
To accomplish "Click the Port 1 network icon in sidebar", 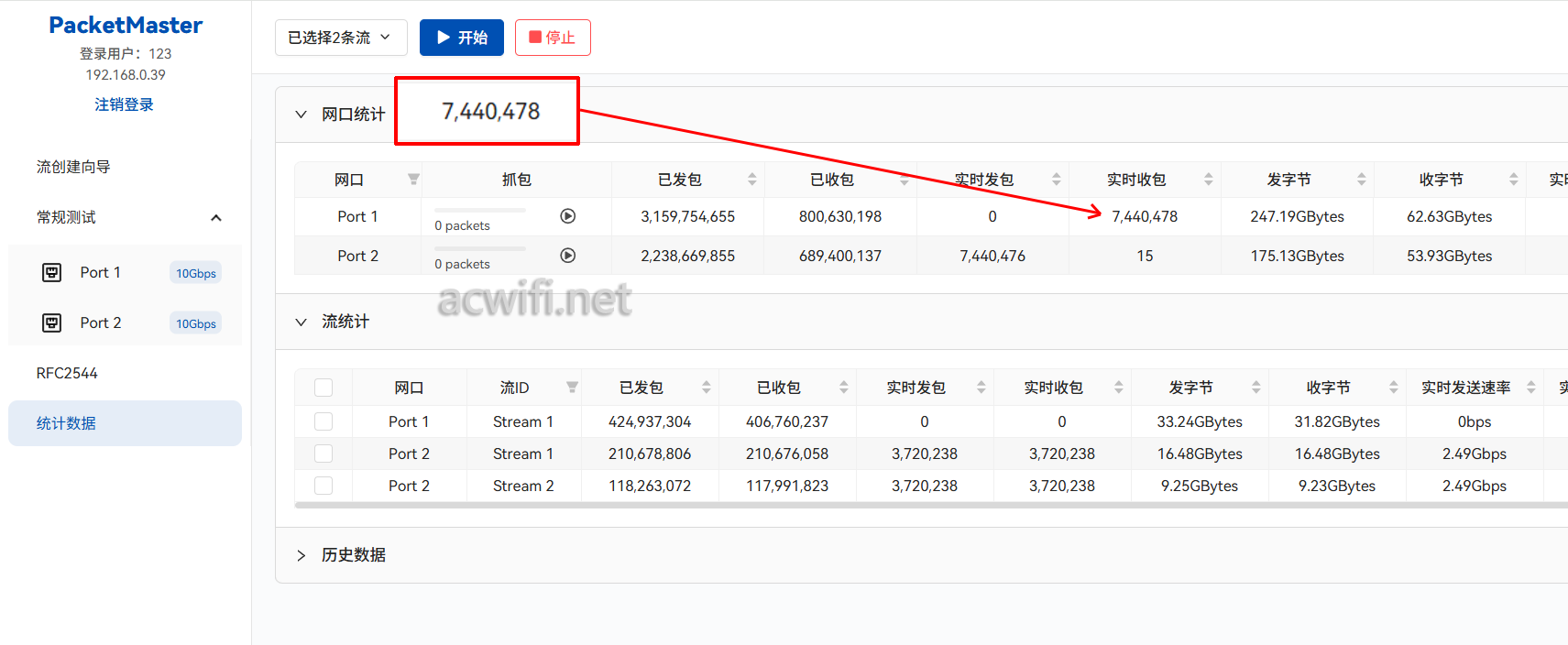I will pyautogui.click(x=52, y=272).
